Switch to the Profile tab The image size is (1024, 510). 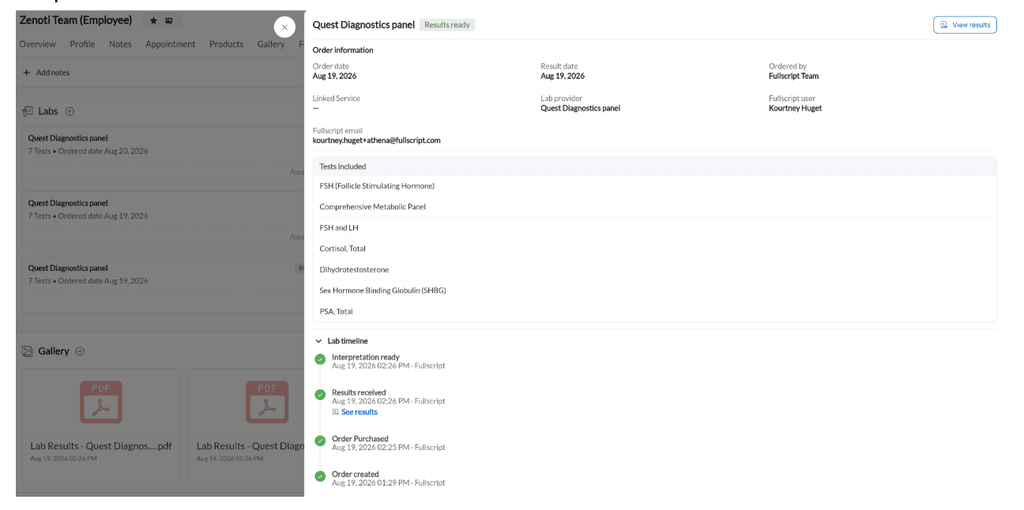(82, 44)
